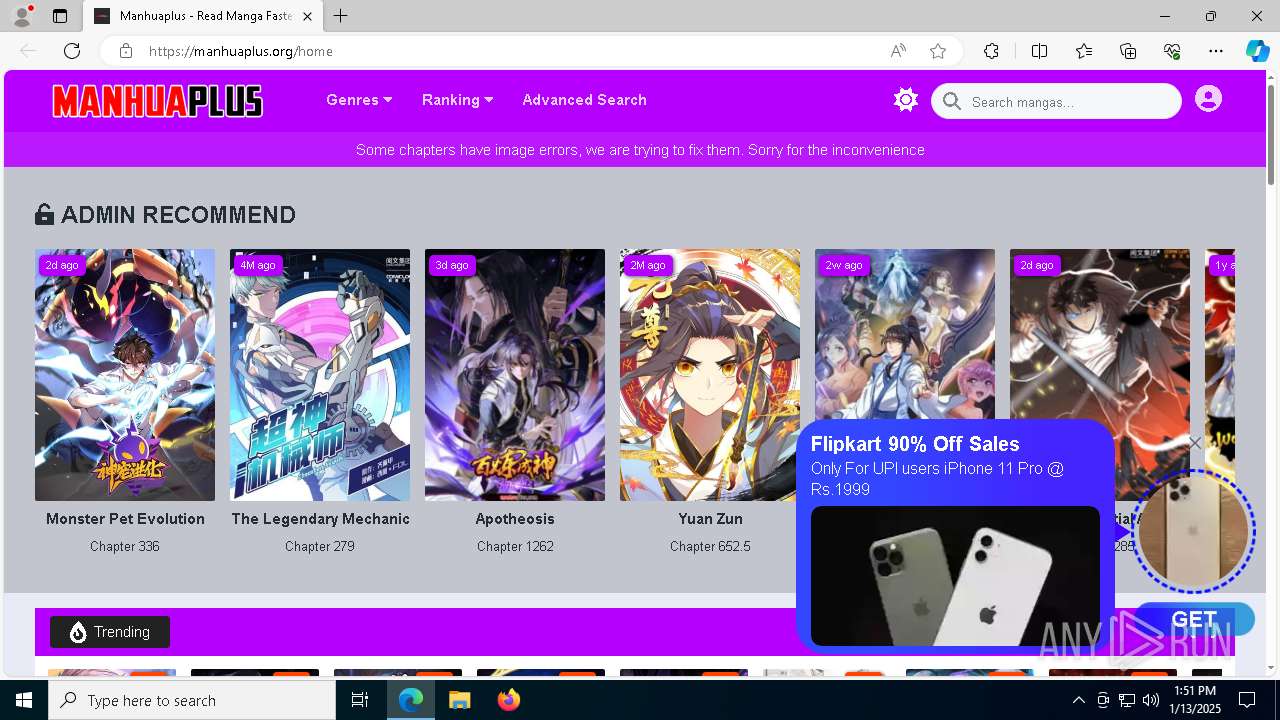The image size is (1280, 720).
Task: Click the ManhuaPlus logo
Action: coord(158,101)
